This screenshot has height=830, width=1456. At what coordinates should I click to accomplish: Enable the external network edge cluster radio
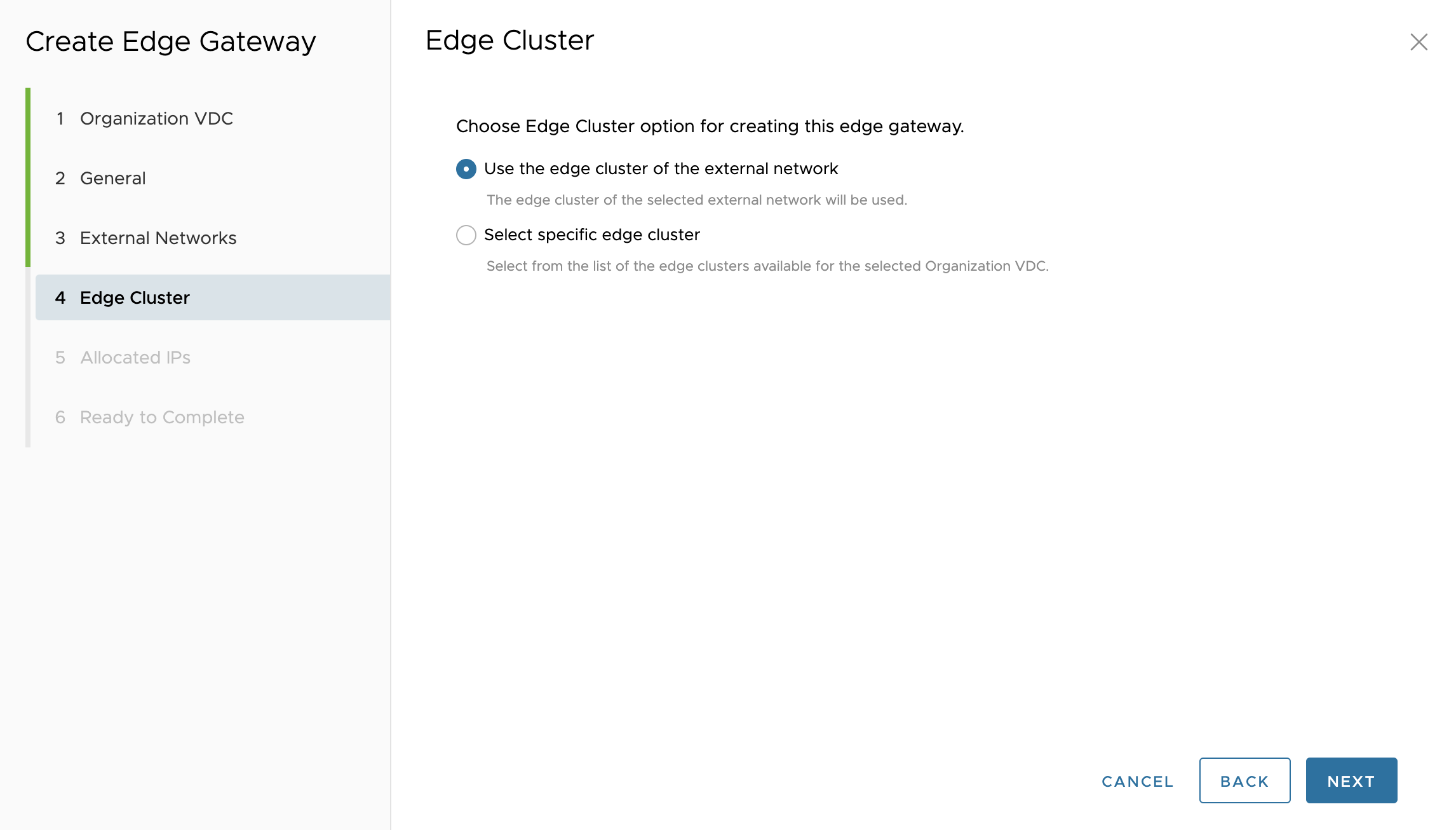click(466, 169)
